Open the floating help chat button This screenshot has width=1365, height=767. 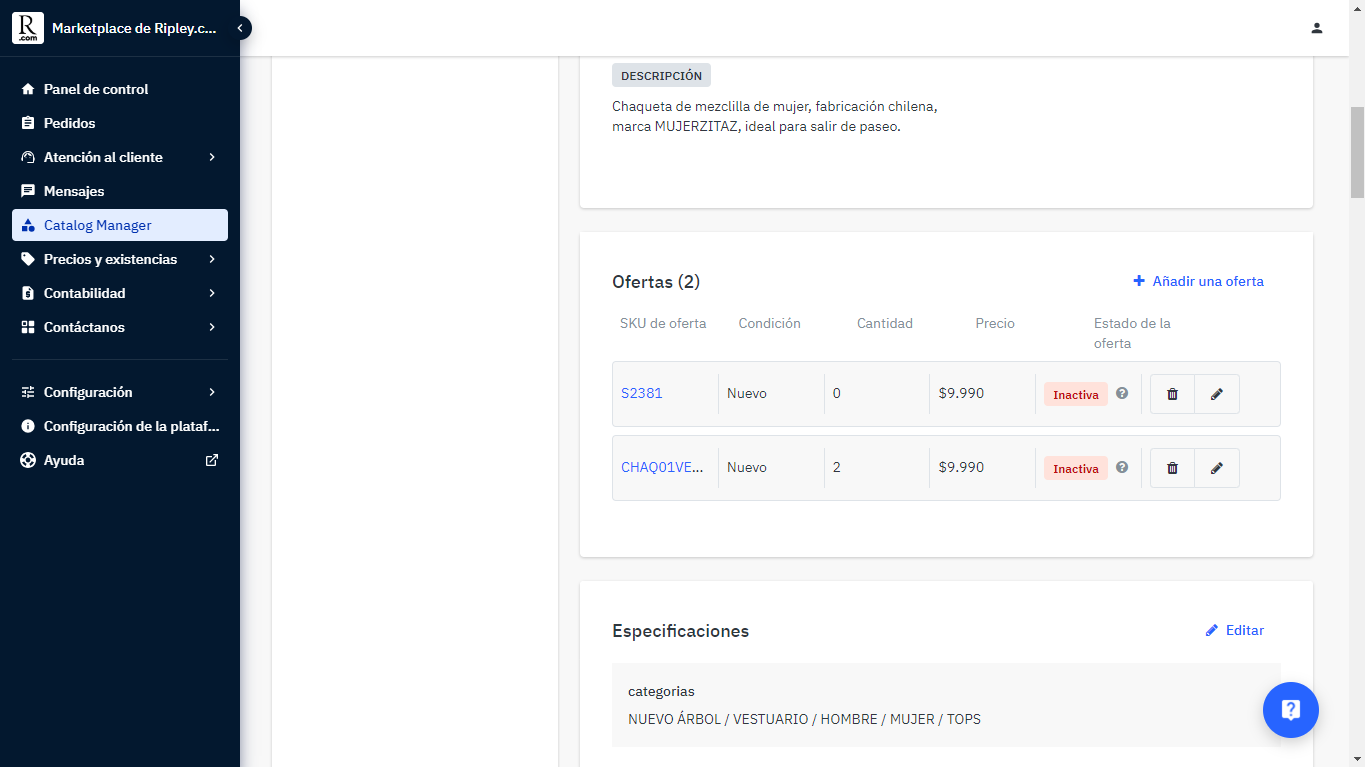point(1290,710)
